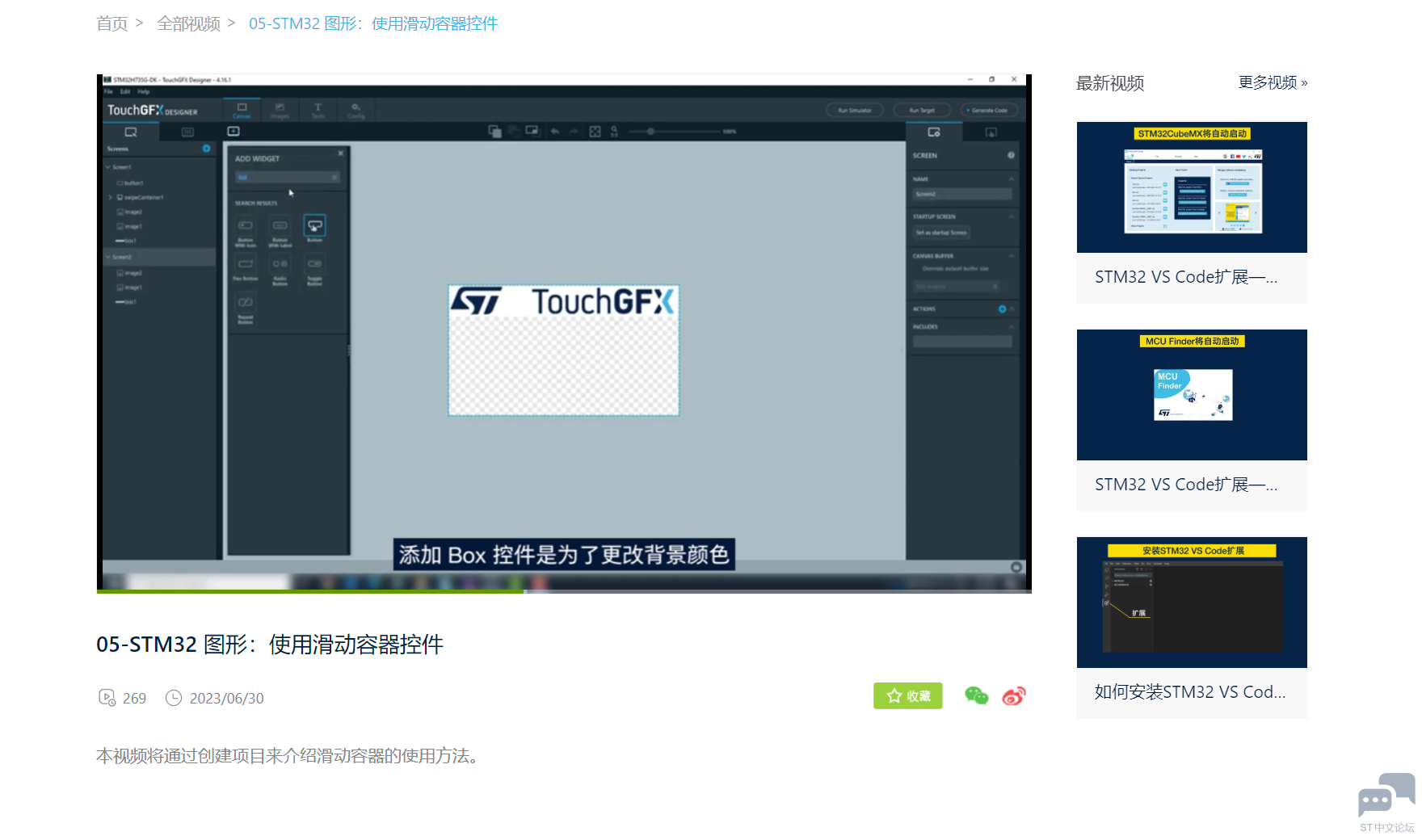This screenshot has width=1422, height=840.
Task: Collapse the INCLUDES section chevron
Action: coord(1011,327)
